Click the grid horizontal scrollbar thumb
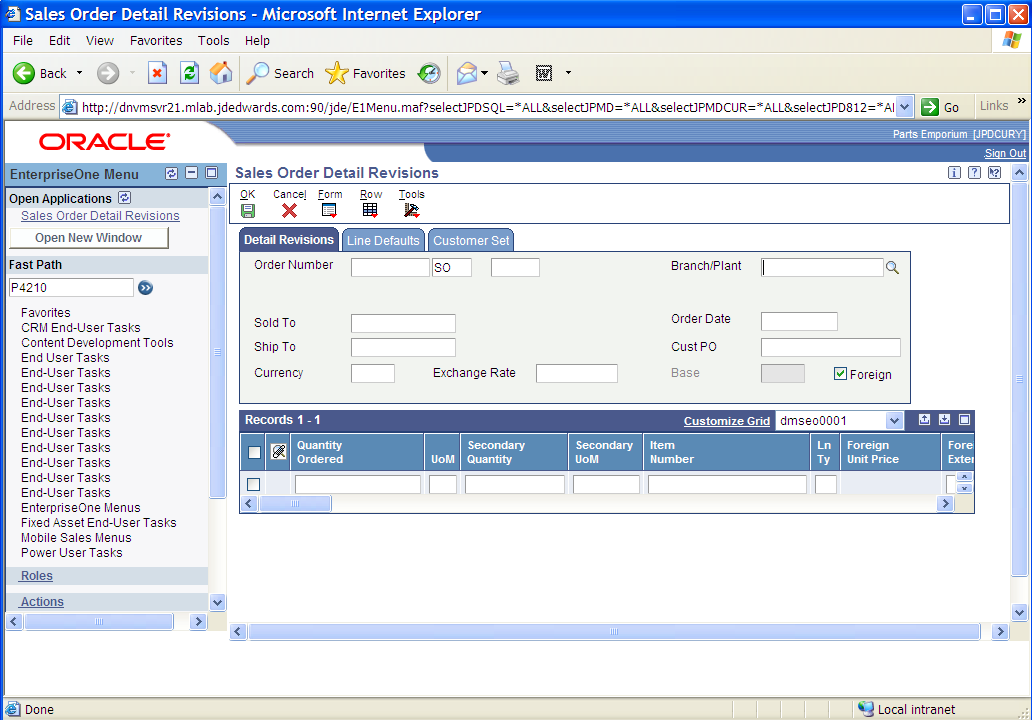This screenshot has height=720, width=1032. [x=296, y=503]
